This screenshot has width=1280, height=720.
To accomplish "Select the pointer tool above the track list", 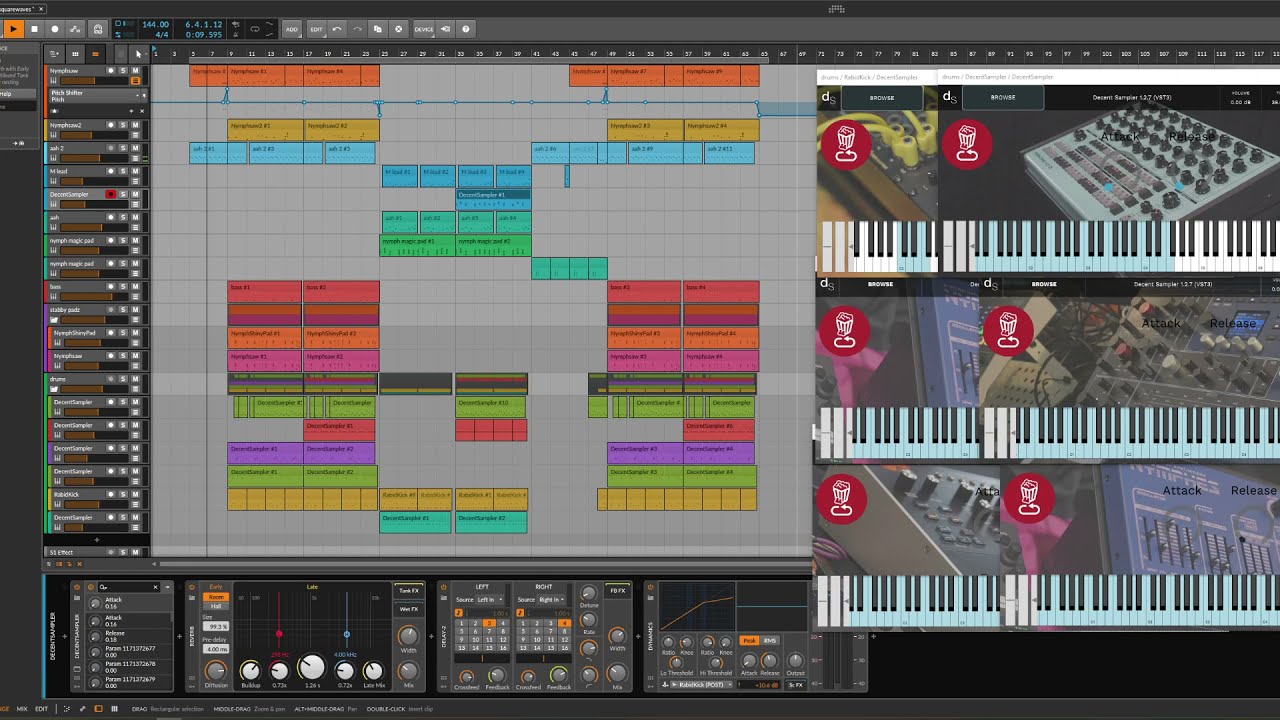I will click(x=139, y=53).
